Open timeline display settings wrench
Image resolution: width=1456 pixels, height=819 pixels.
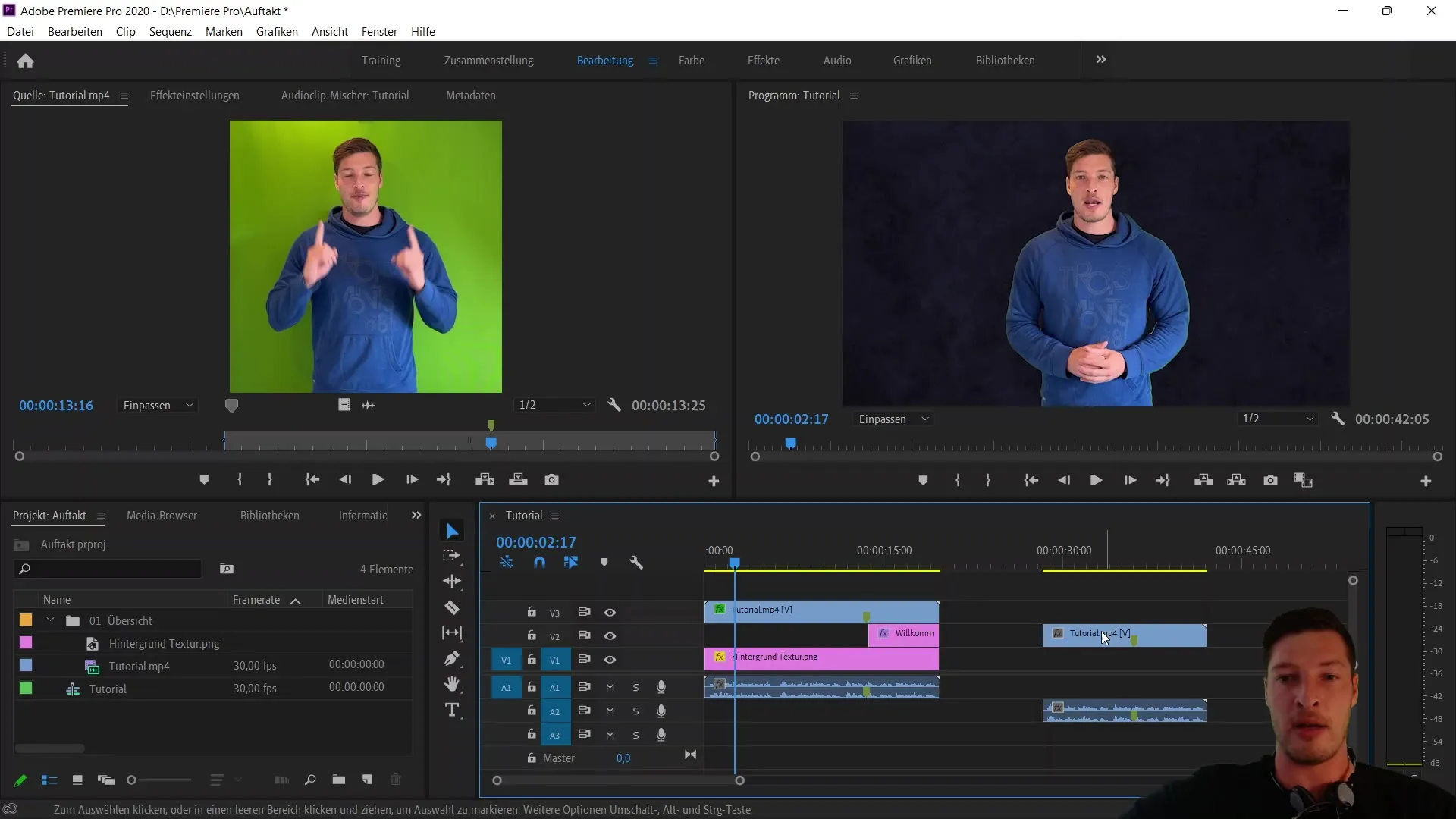tap(636, 563)
